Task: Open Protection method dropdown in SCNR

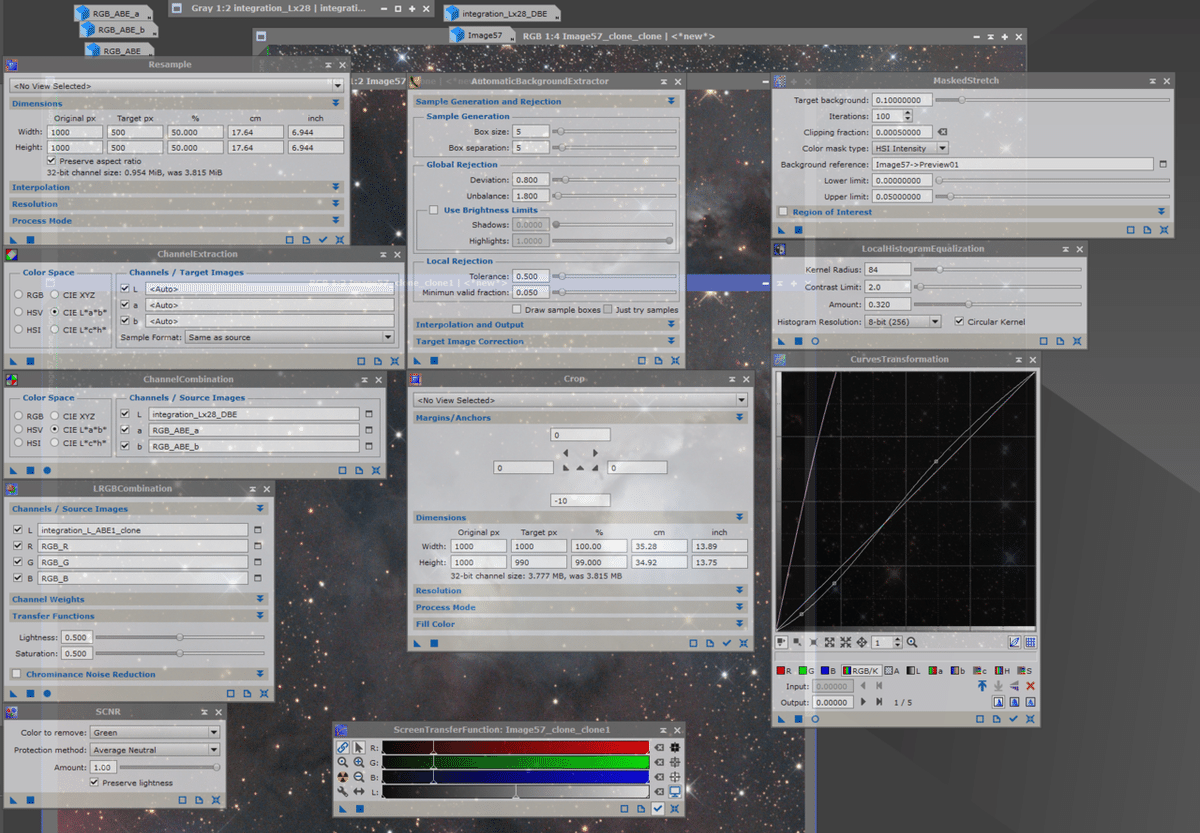Action: pos(154,750)
